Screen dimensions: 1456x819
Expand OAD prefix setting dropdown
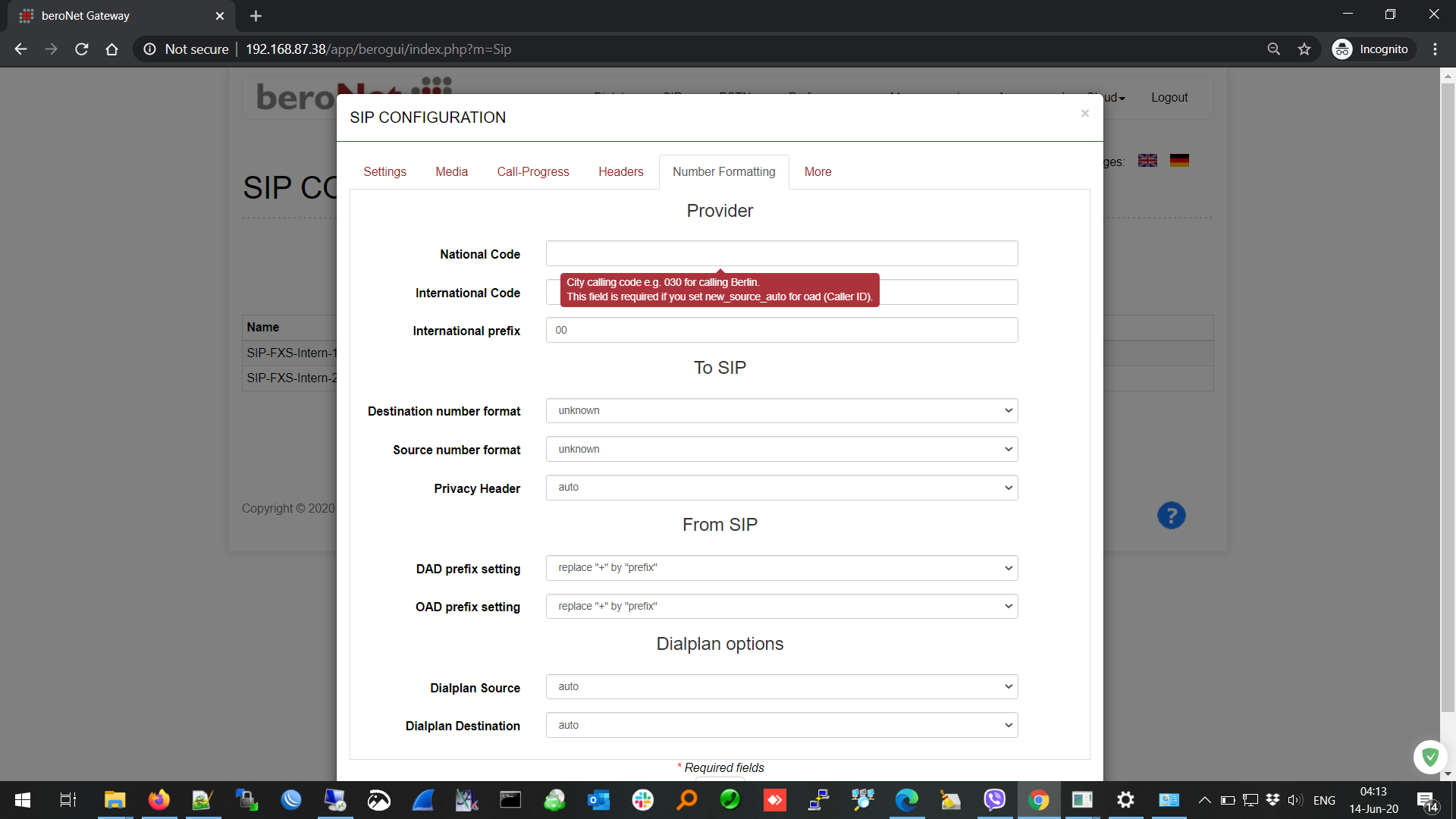point(781,607)
